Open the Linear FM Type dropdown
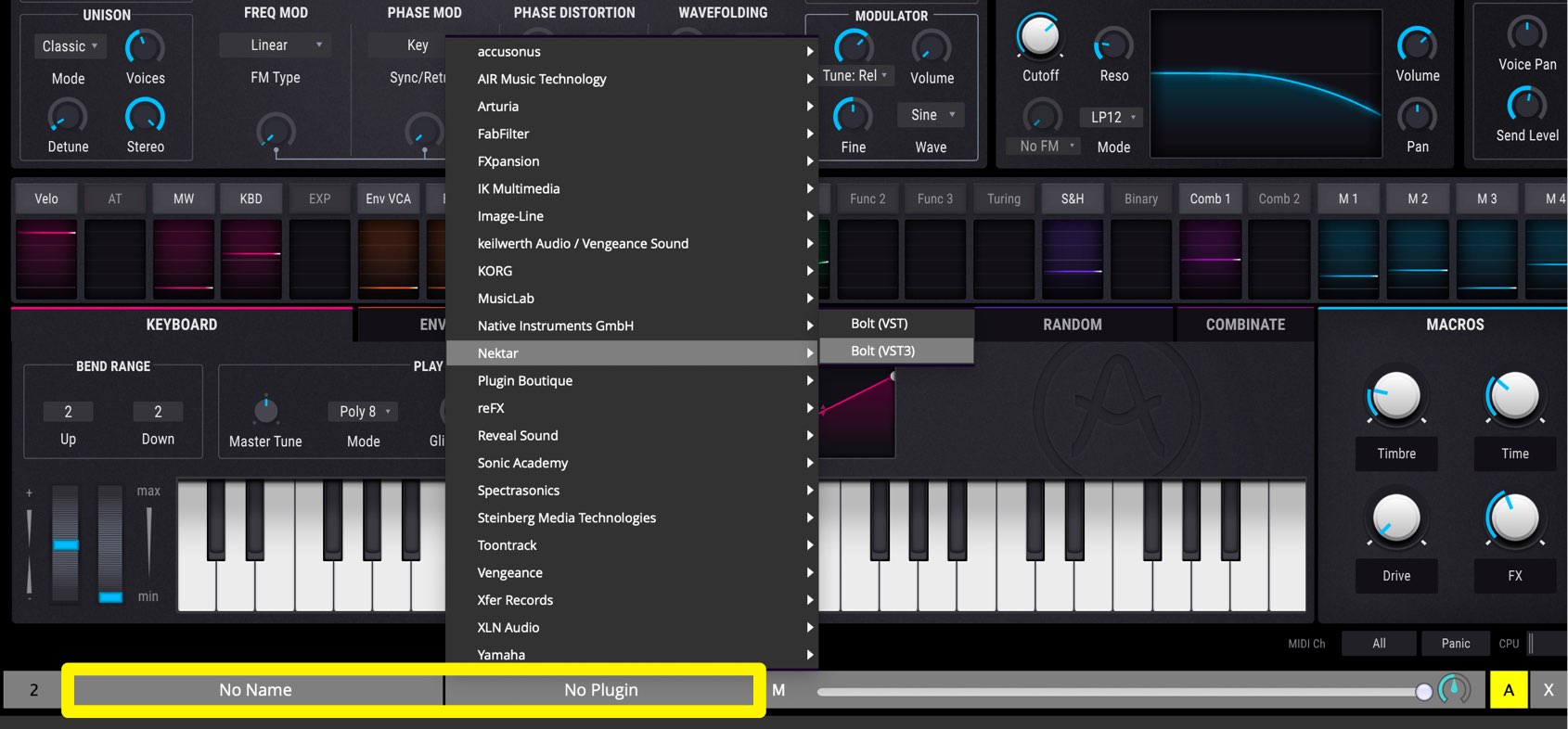Screen dimensions: 1568x729 pyautogui.click(x=275, y=45)
